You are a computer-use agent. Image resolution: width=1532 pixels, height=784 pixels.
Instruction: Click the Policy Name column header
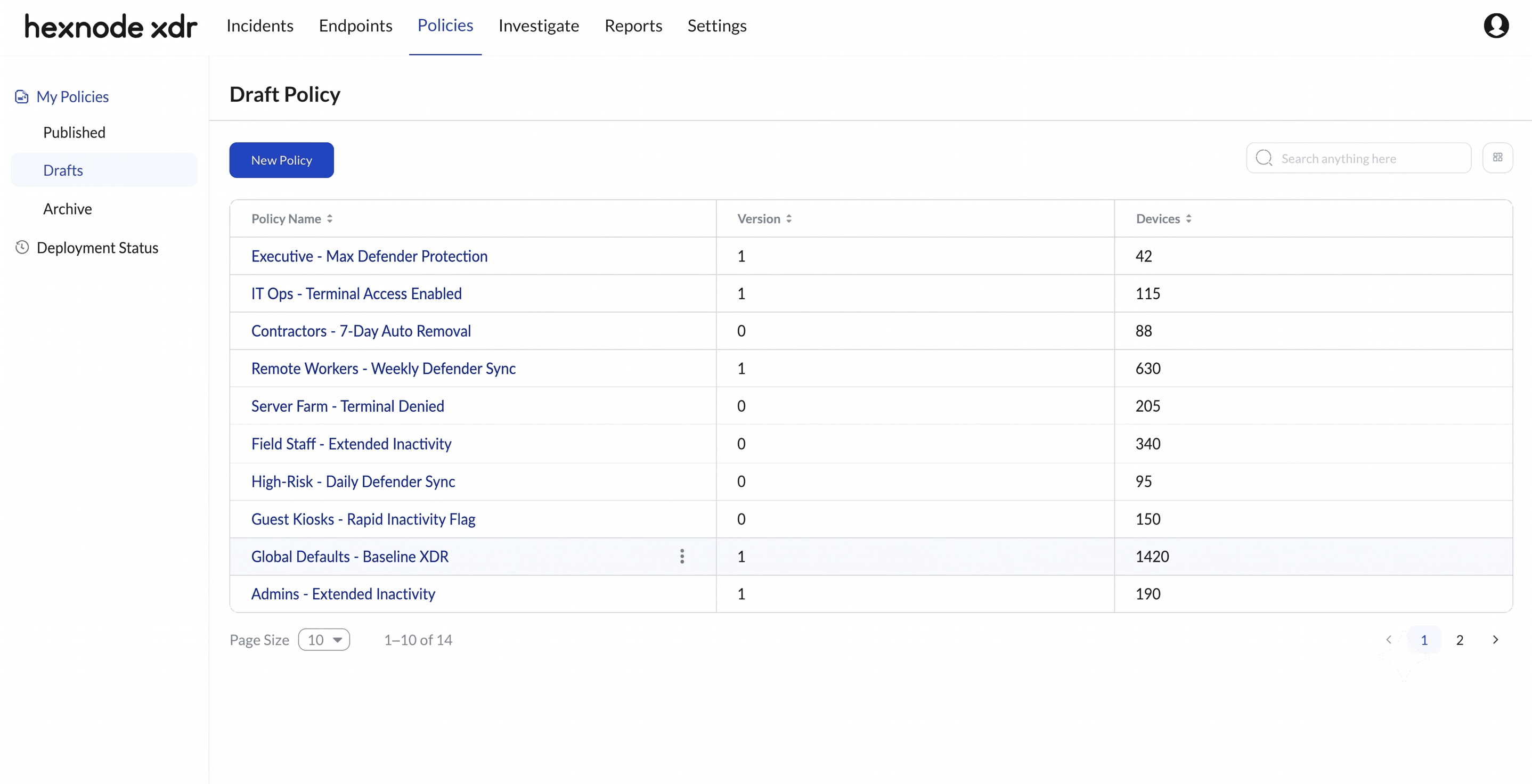click(x=286, y=219)
